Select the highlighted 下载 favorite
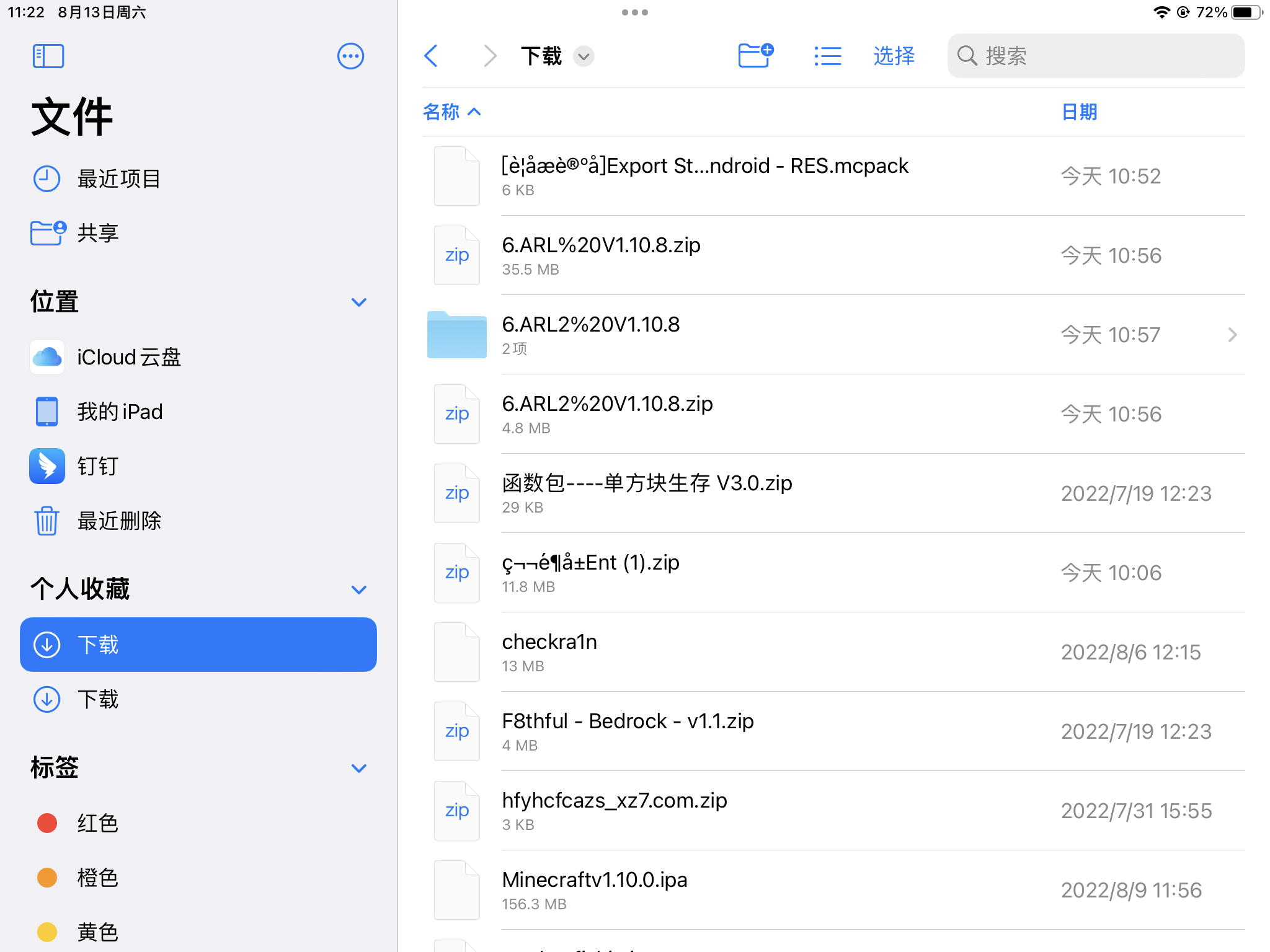Image resolution: width=1270 pixels, height=952 pixels. click(198, 645)
